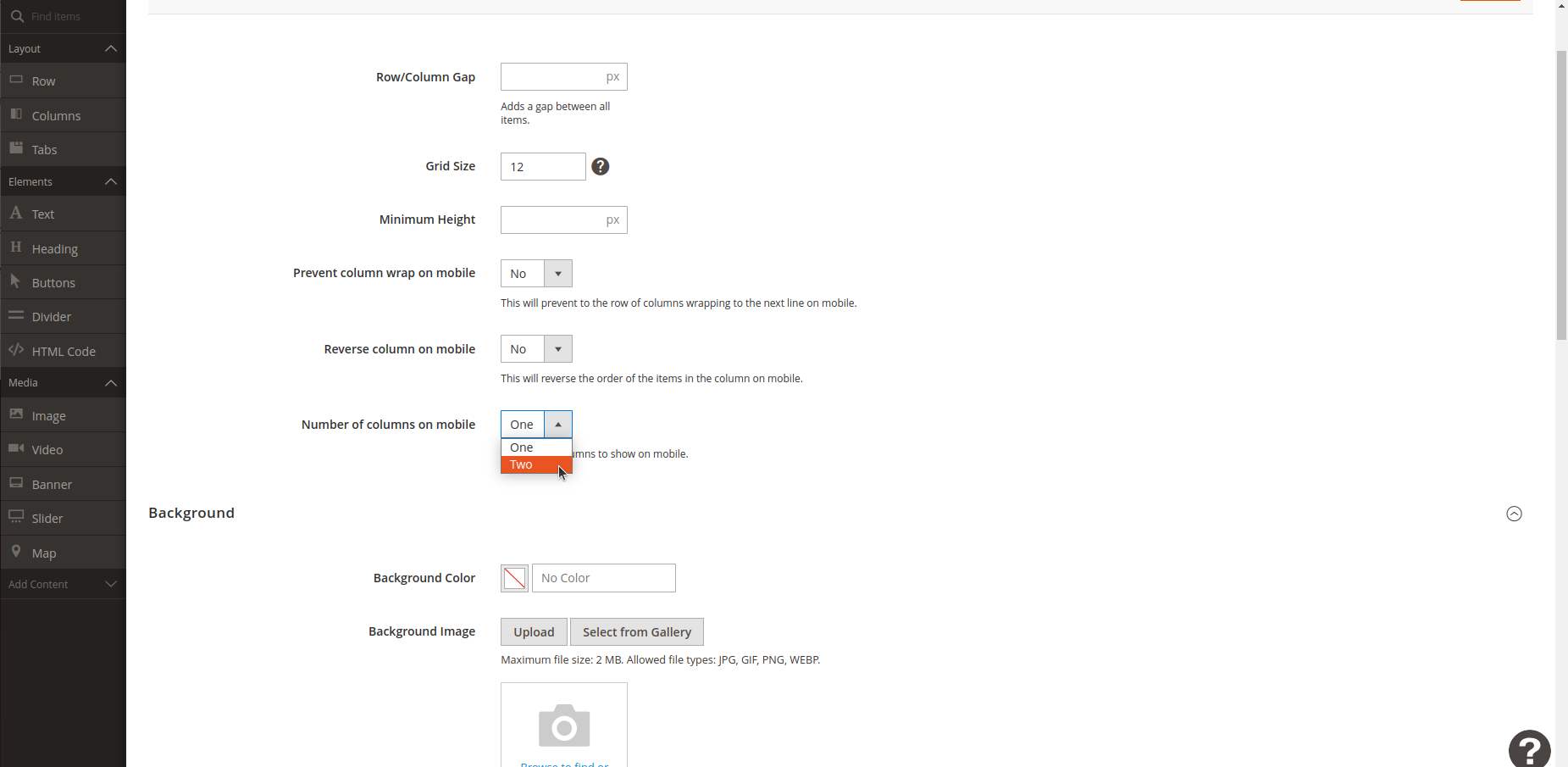Focus the Row/Column Gap input

tap(564, 77)
